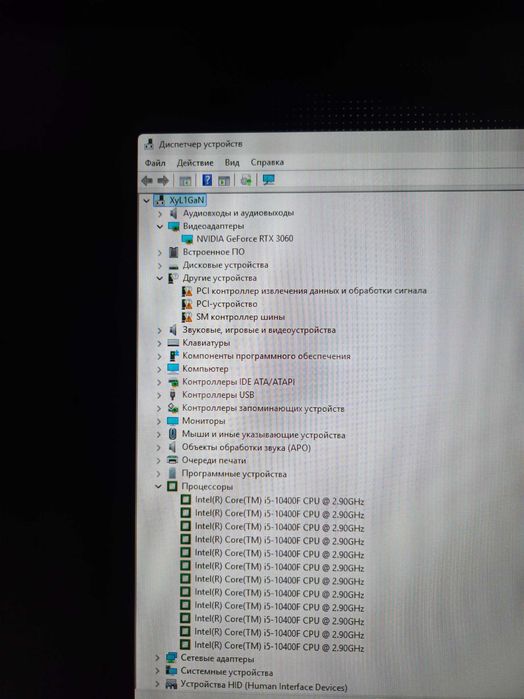Screen dimensions: 524x699
Task: Click the Контроллеры IDE ATA/ATAPI icon
Action: pos(173,382)
